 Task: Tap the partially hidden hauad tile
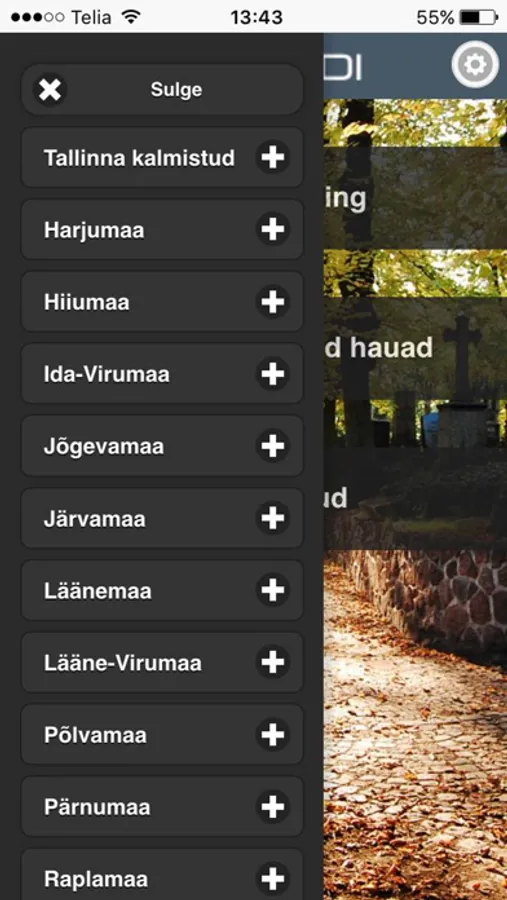(415, 348)
